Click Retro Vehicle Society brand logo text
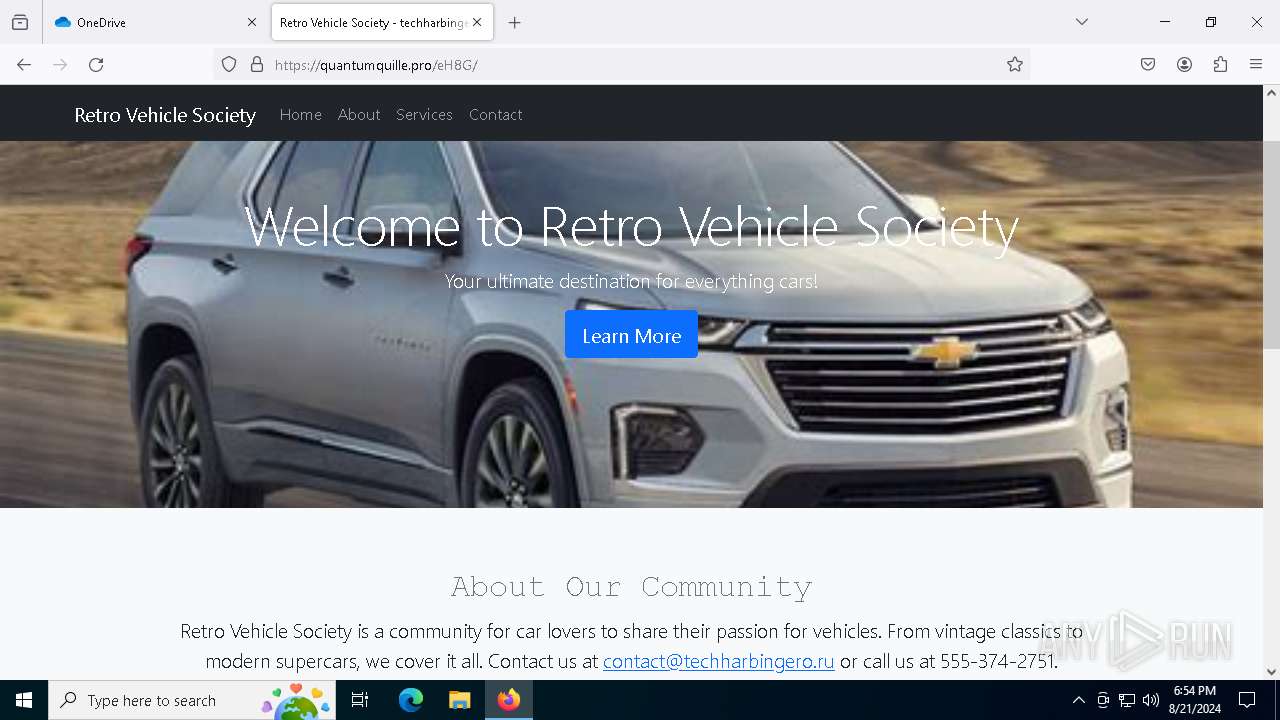 pyautogui.click(x=165, y=115)
